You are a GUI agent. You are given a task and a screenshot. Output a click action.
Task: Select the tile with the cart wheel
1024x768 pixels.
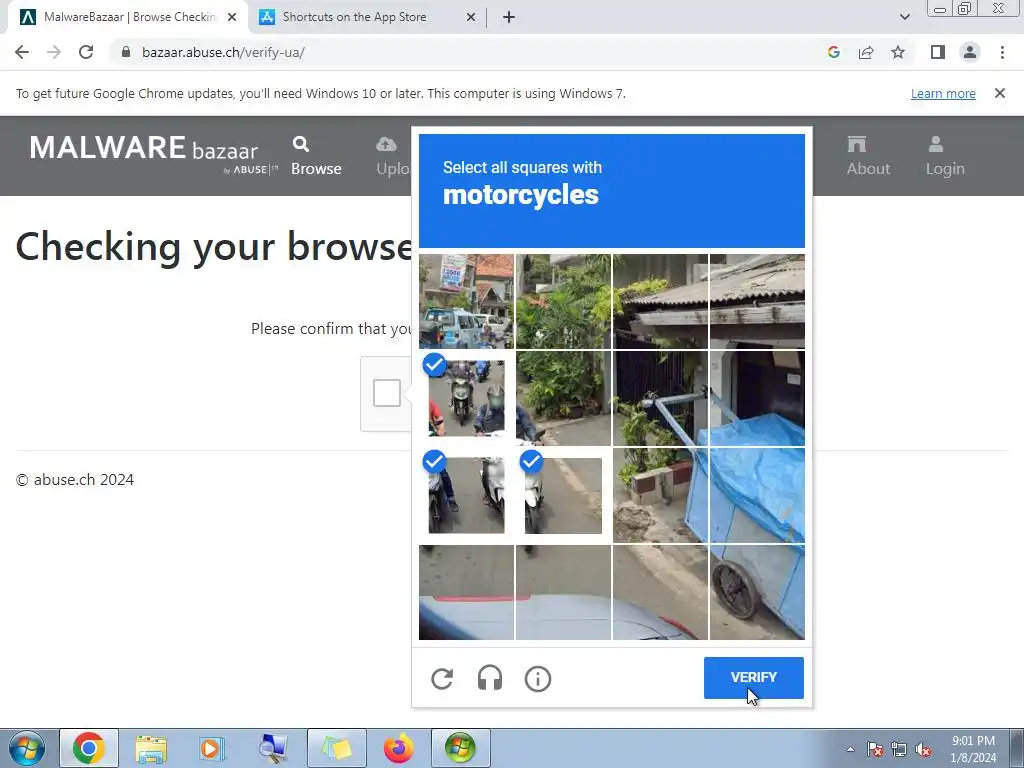(x=758, y=592)
